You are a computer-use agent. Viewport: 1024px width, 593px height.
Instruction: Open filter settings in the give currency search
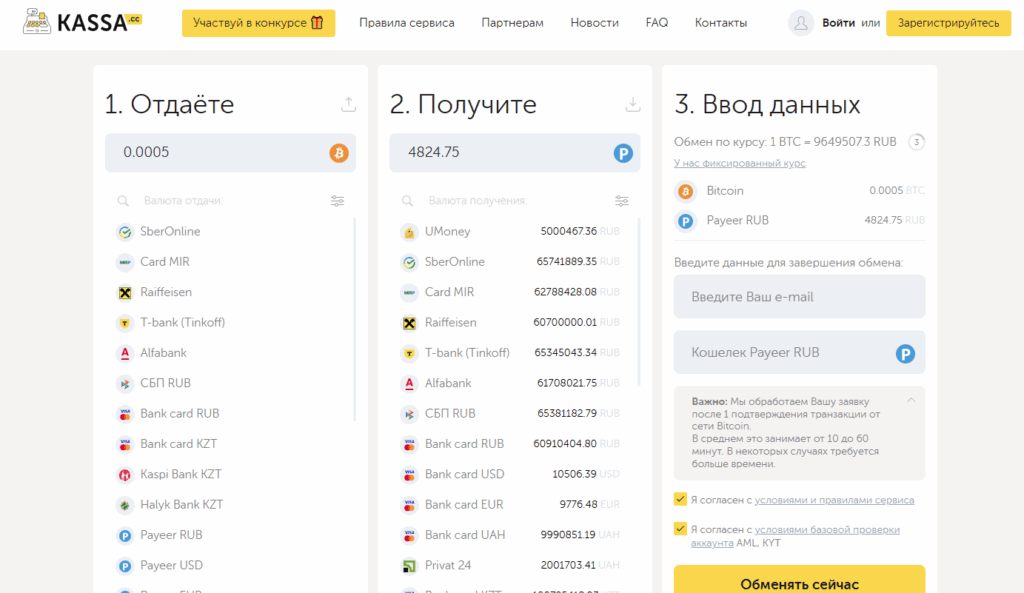coord(337,201)
